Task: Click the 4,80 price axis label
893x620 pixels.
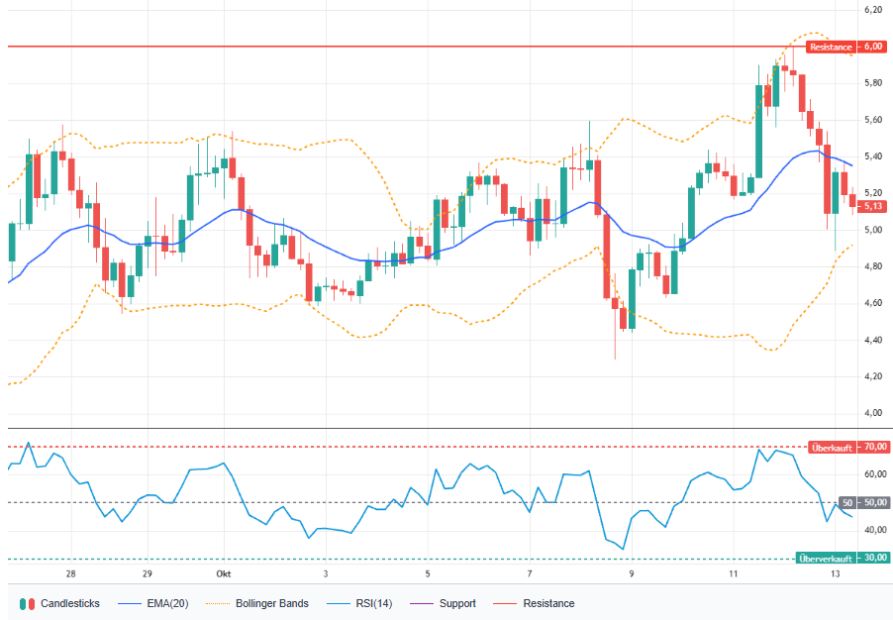Action: tap(873, 266)
